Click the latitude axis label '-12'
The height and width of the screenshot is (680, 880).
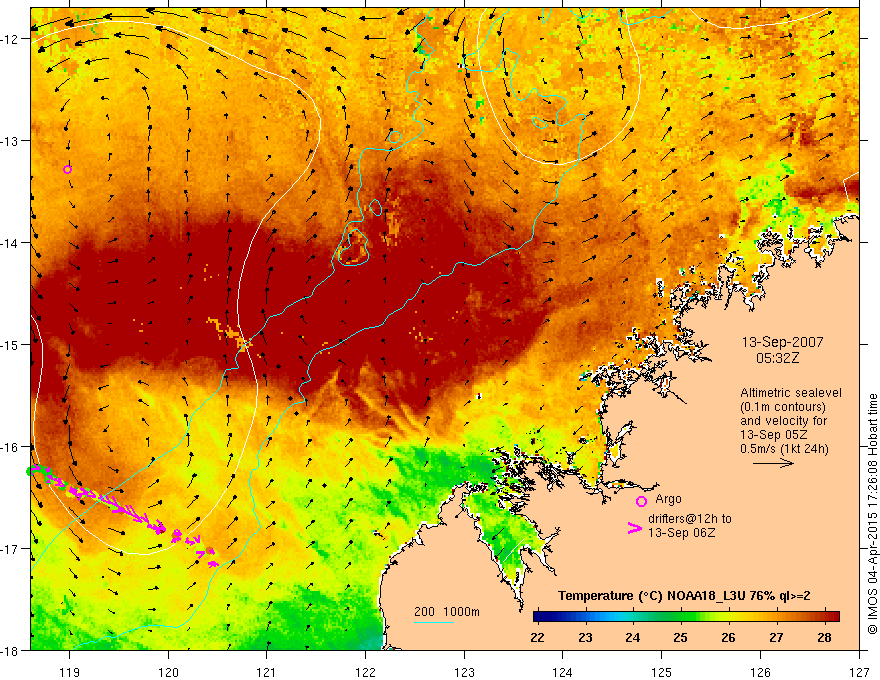pos(10,39)
